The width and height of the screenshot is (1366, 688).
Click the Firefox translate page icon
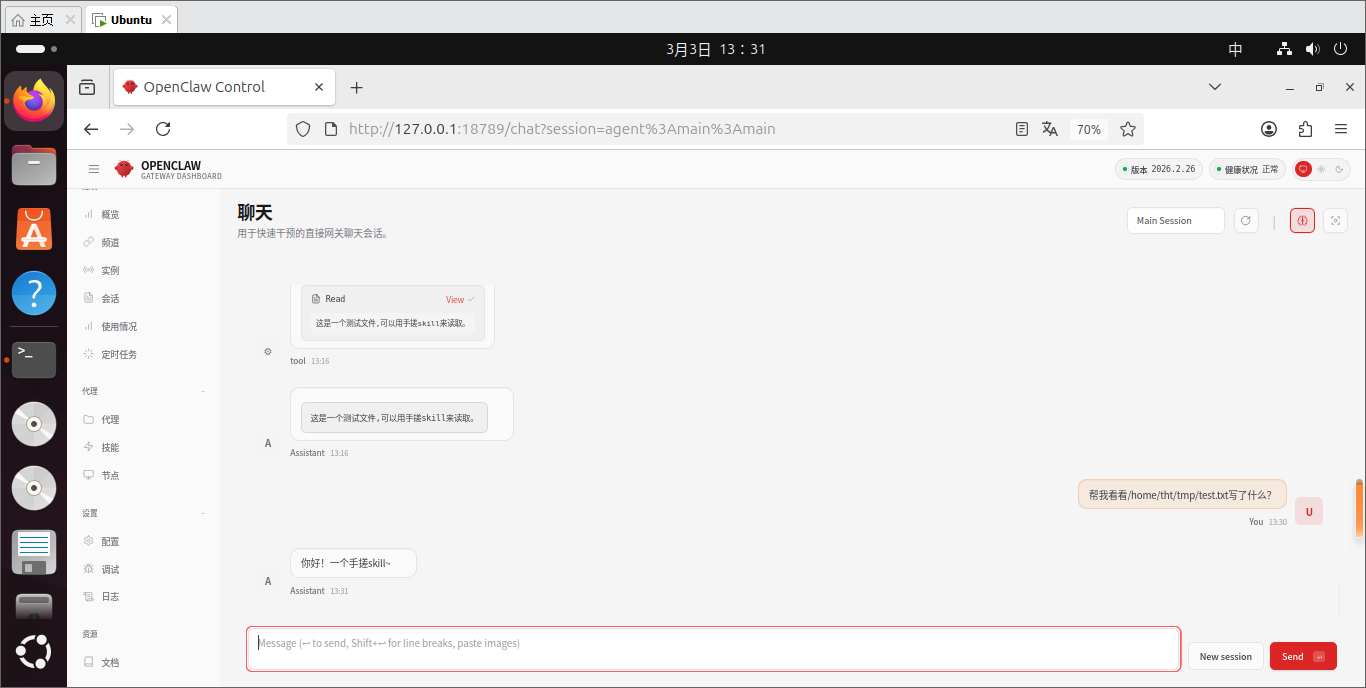tap(1050, 129)
